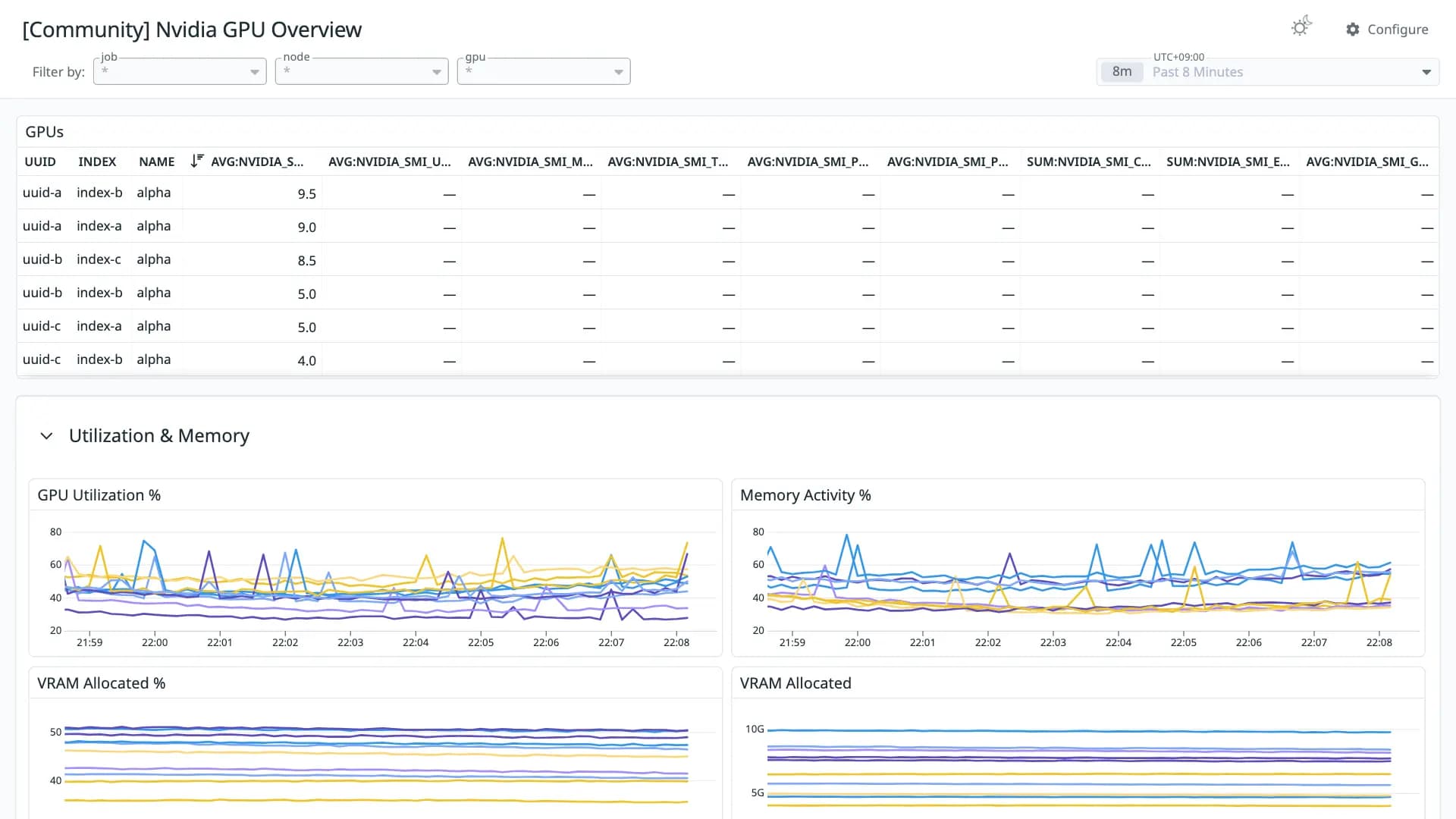Open the gpu filter dropdown
This screenshot has height=819, width=1456.
[x=544, y=71]
